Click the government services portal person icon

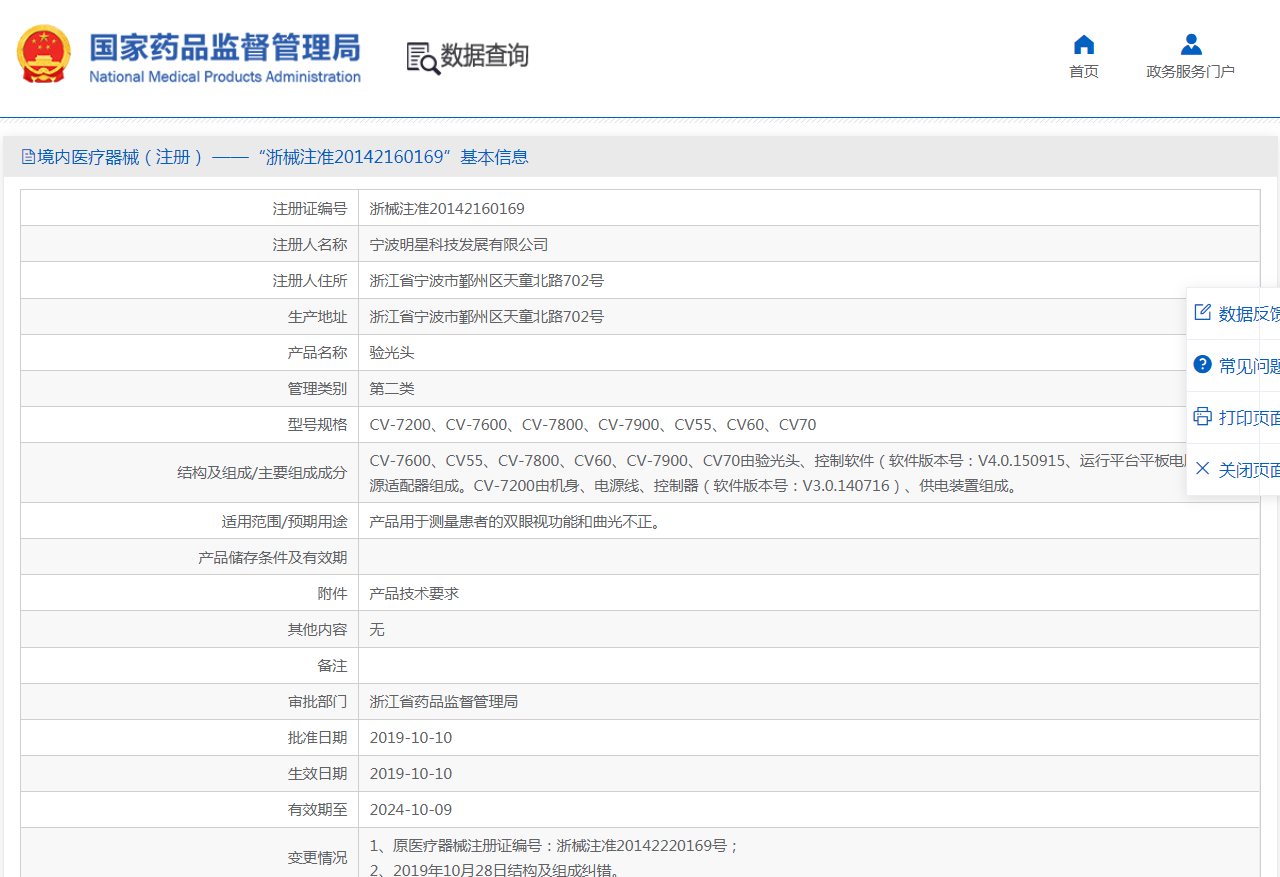tap(1190, 45)
